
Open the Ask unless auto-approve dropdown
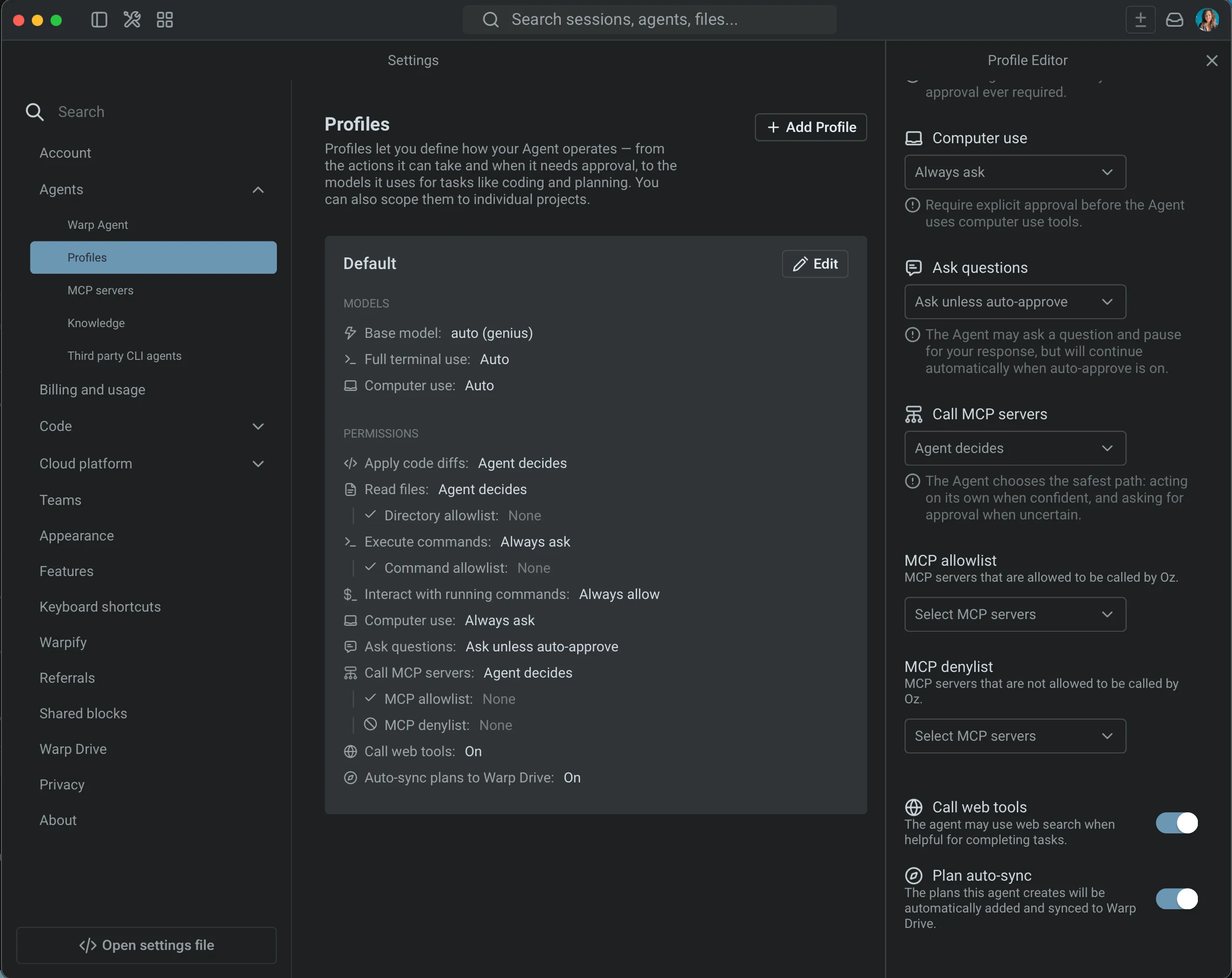pos(1015,302)
